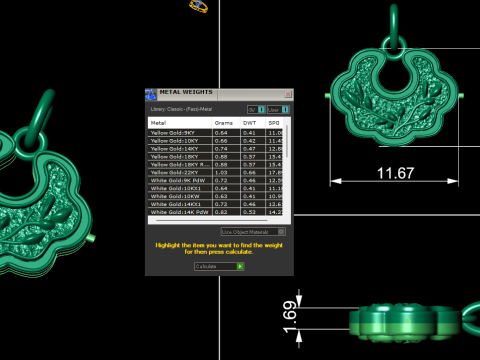Toggle the GV library button
The width and height of the screenshot is (480, 360).
[x=256, y=109]
